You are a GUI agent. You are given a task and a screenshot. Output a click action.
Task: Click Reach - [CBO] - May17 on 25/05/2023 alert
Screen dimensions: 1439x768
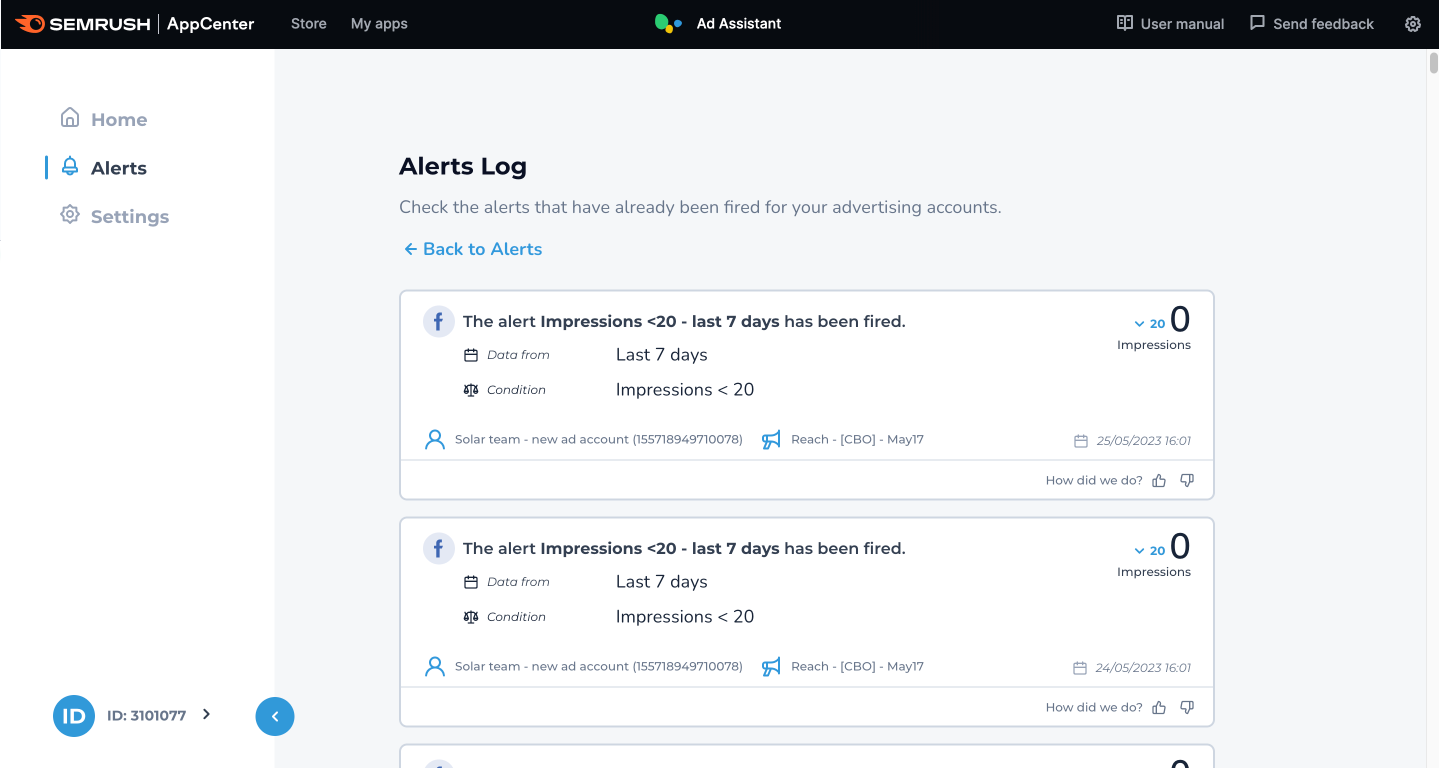coord(857,440)
